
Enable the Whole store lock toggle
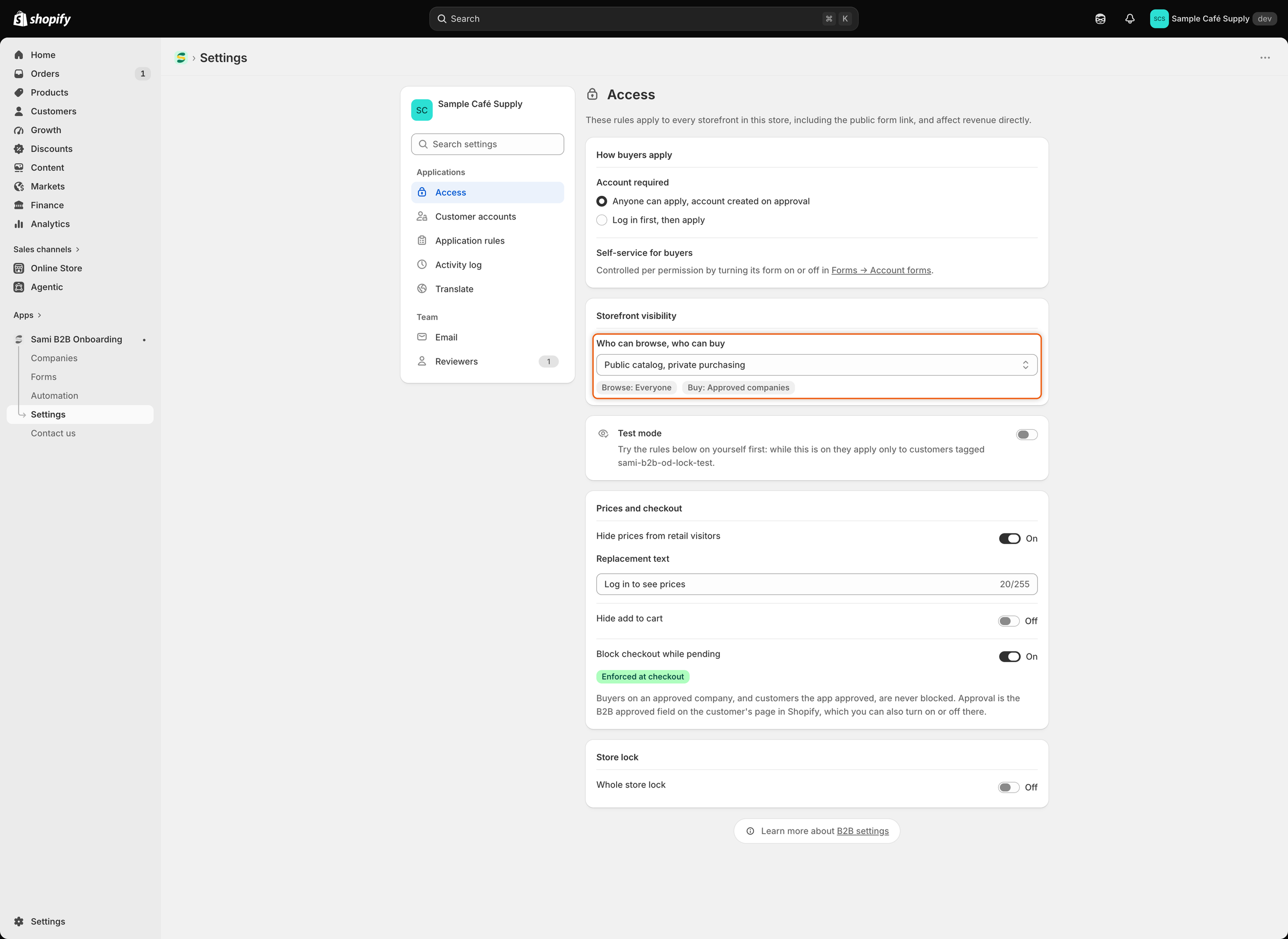pyautogui.click(x=1008, y=787)
